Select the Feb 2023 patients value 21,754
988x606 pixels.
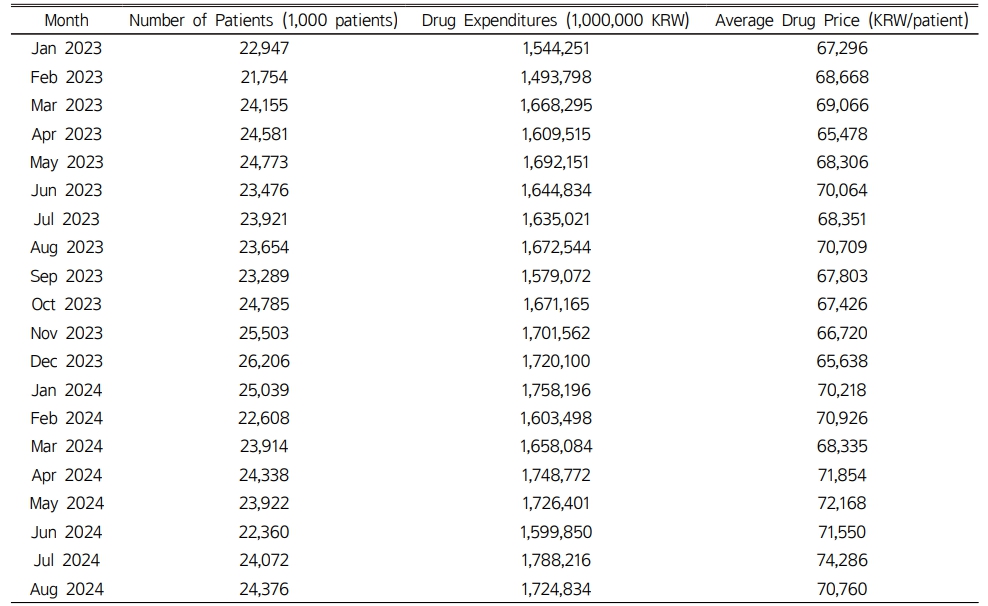263,77
